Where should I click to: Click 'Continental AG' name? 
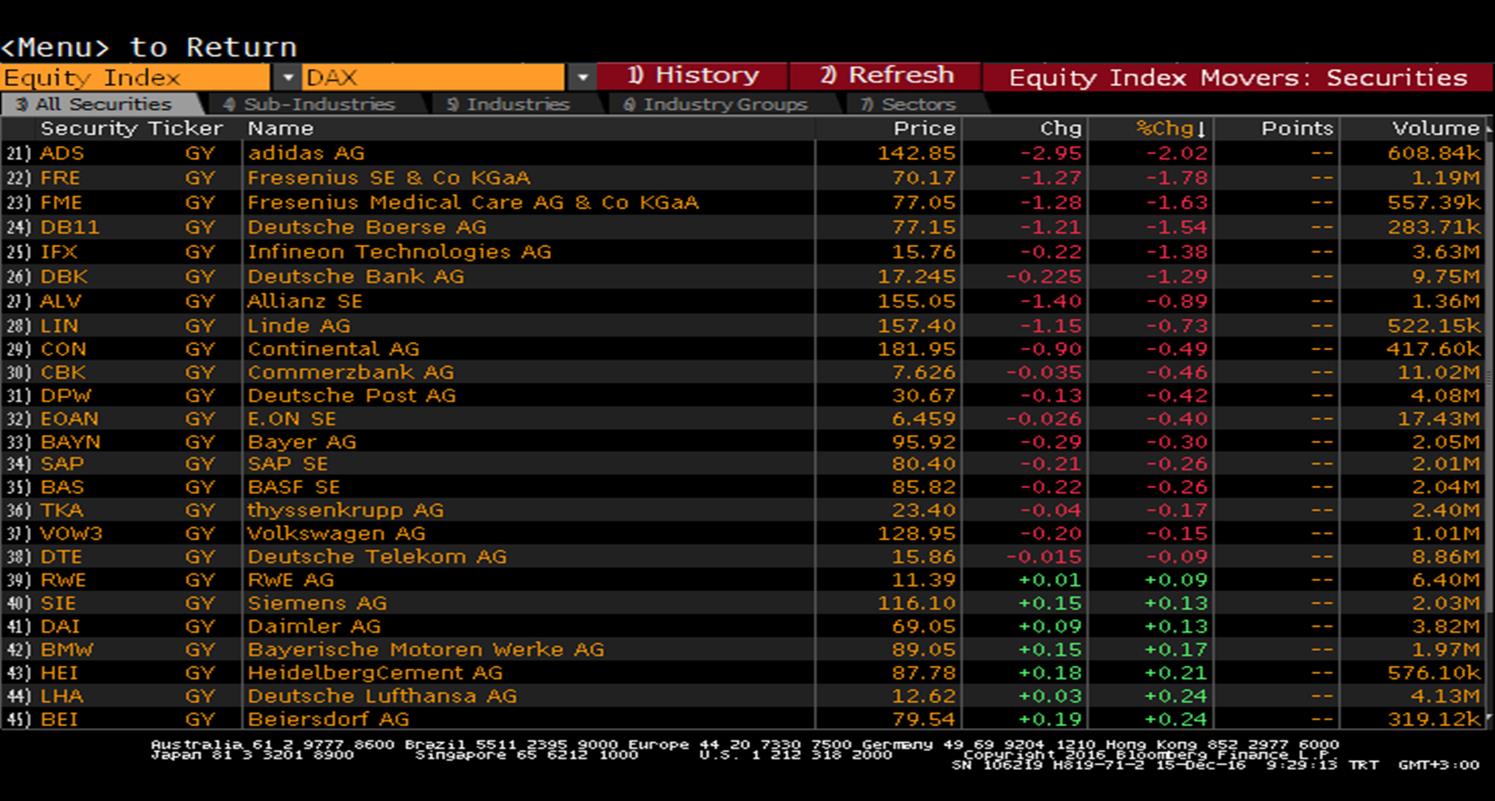click(333, 349)
